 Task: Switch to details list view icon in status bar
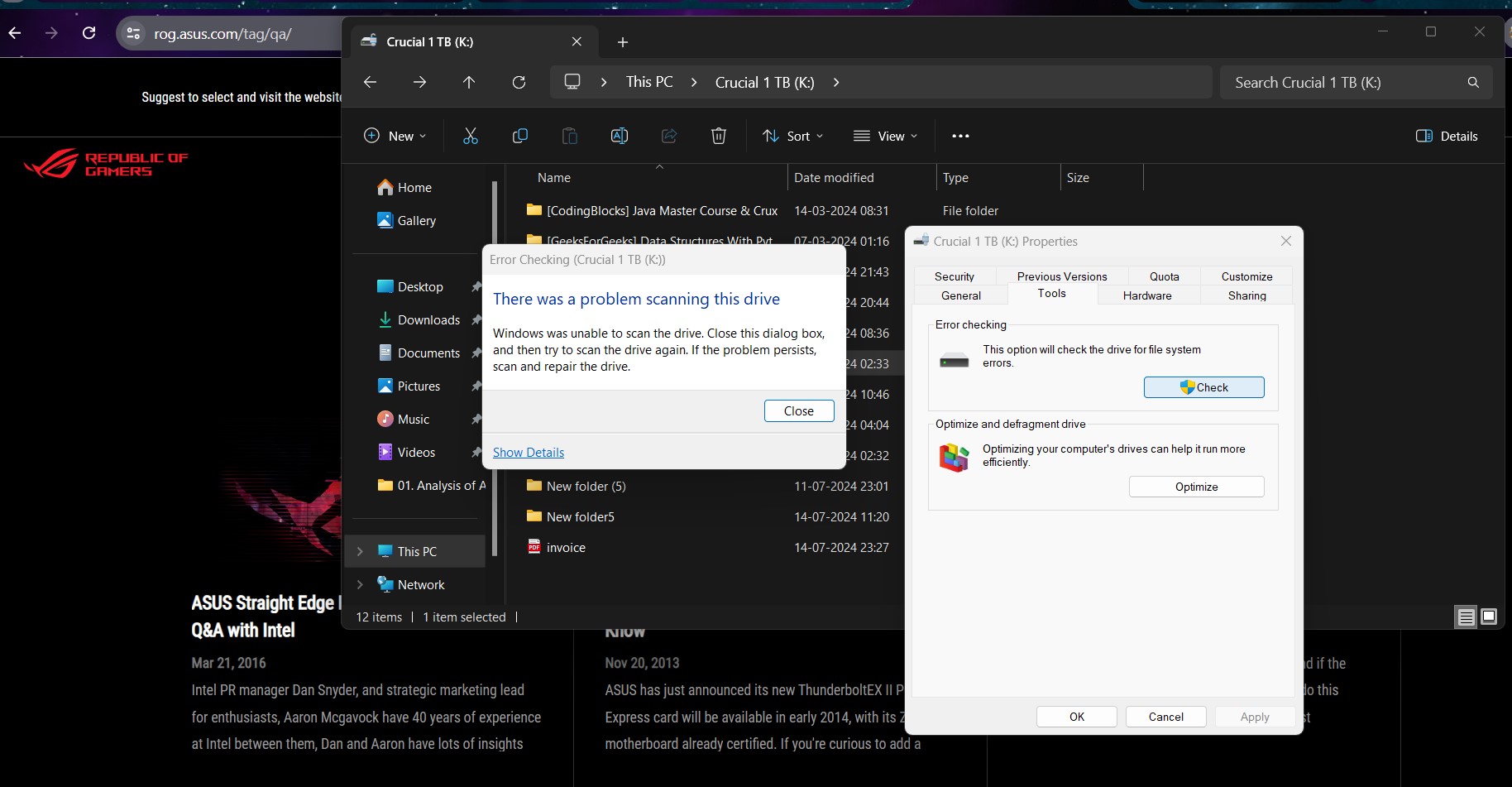(1467, 617)
